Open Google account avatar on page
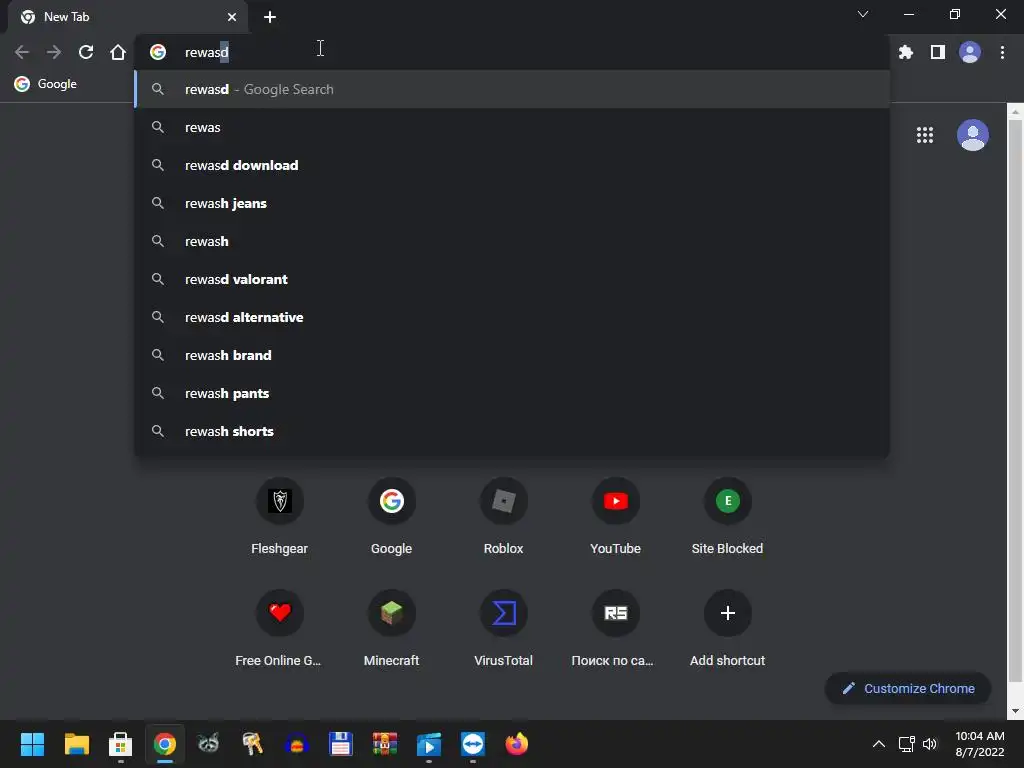The height and width of the screenshot is (768, 1024). pyautogui.click(x=972, y=135)
